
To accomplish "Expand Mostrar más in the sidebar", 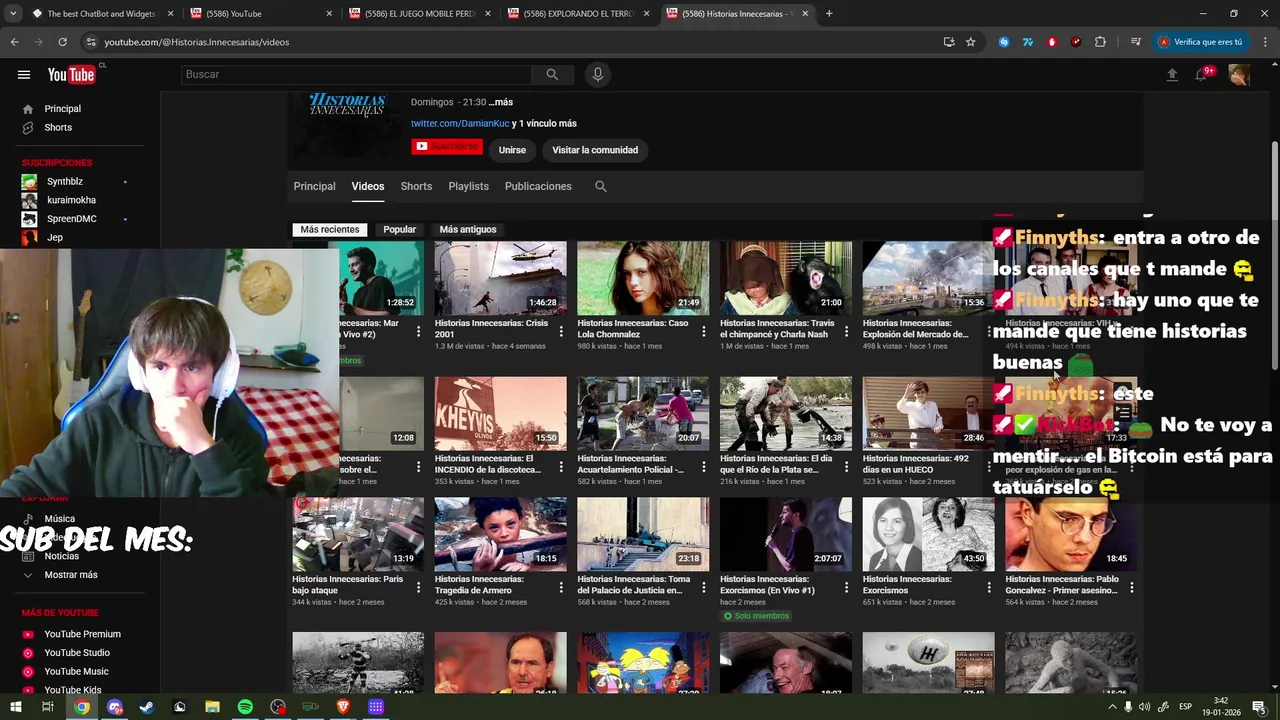I will 72,575.
